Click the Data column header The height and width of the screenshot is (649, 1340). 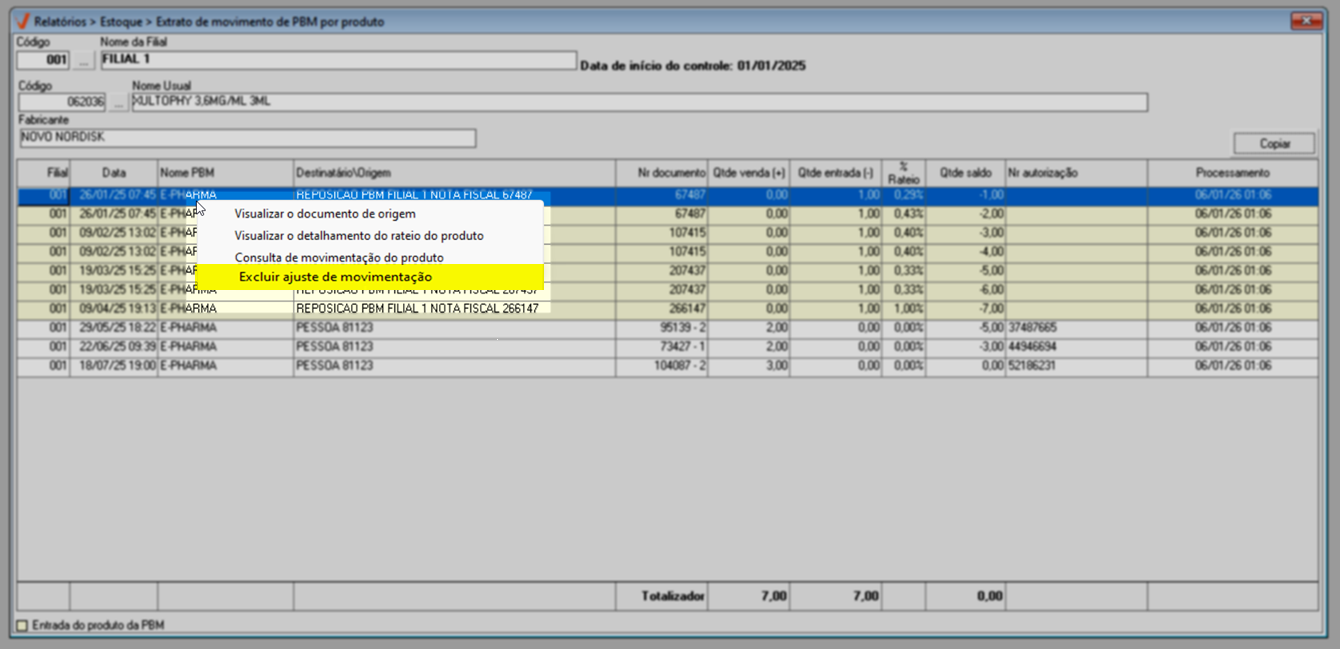[114, 173]
